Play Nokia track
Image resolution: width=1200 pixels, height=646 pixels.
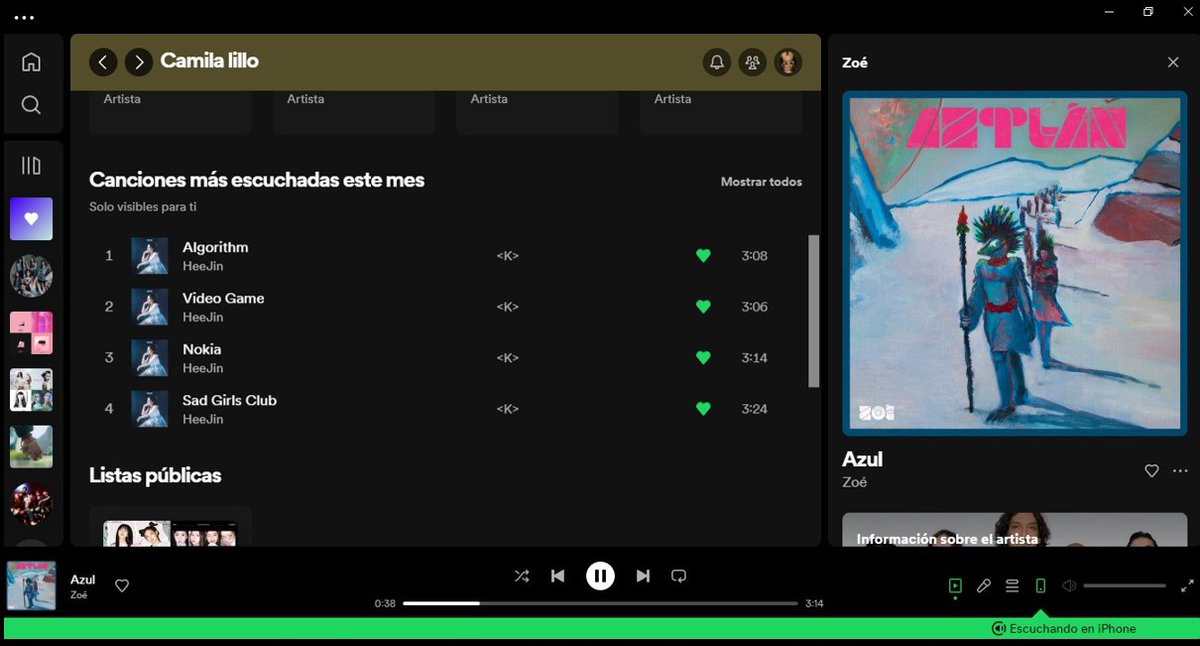pyautogui.click(x=202, y=349)
